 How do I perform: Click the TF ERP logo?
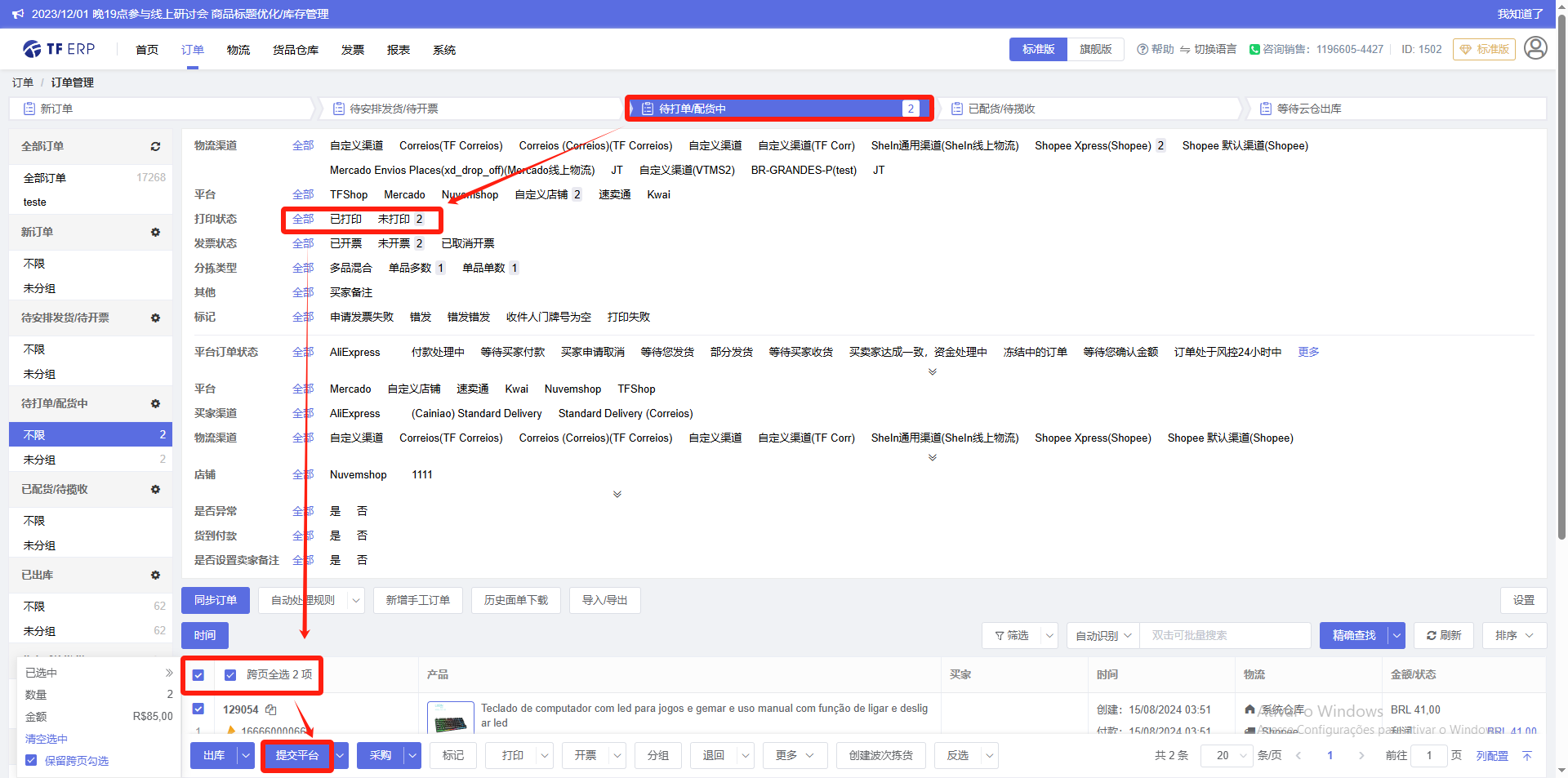click(59, 49)
